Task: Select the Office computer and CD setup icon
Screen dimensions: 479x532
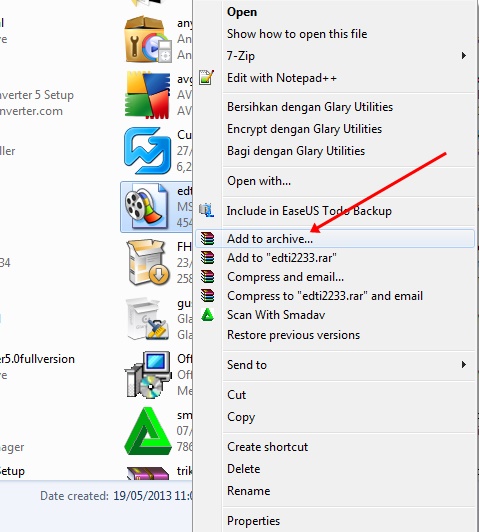Action: click(x=147, y=375)
